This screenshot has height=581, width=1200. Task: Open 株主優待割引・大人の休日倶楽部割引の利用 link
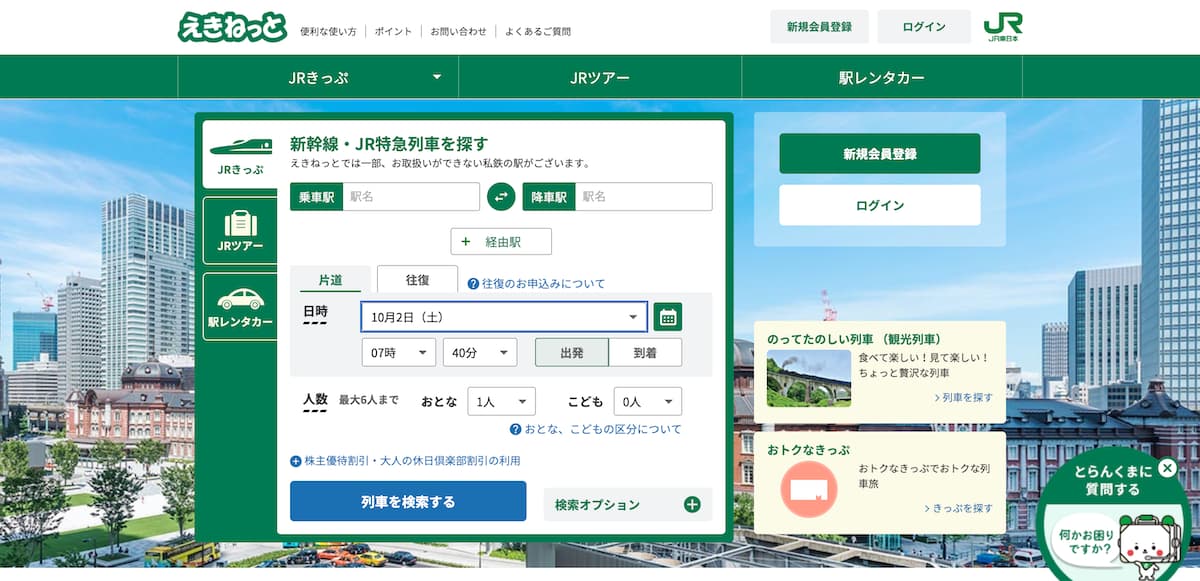pos(412,461)
